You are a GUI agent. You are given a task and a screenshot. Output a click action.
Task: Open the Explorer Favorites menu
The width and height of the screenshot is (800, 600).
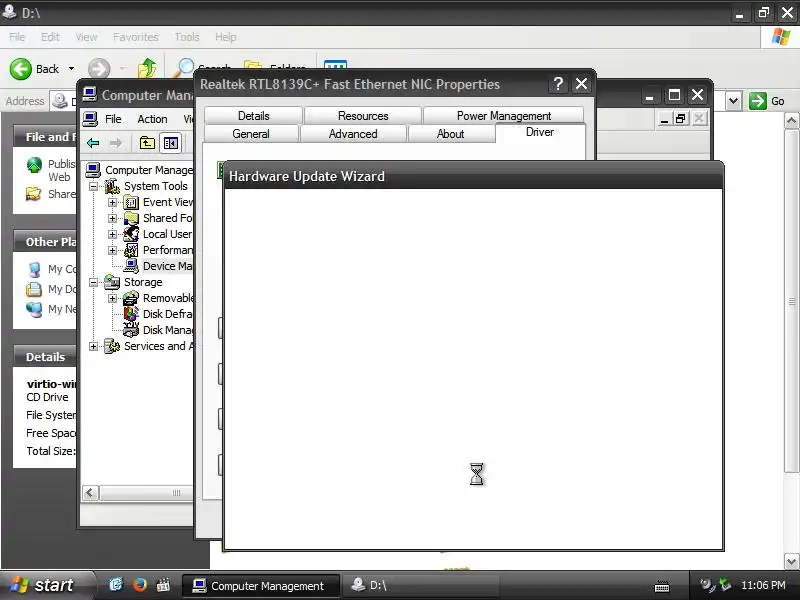[136, 37]
